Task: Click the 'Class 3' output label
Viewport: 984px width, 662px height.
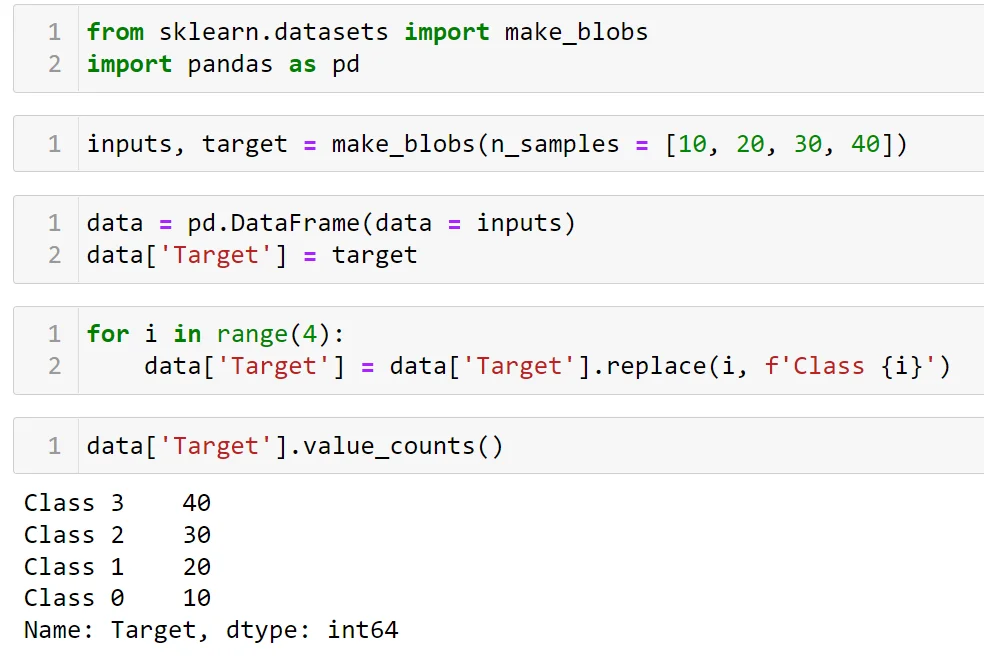Action: [74, 503]
